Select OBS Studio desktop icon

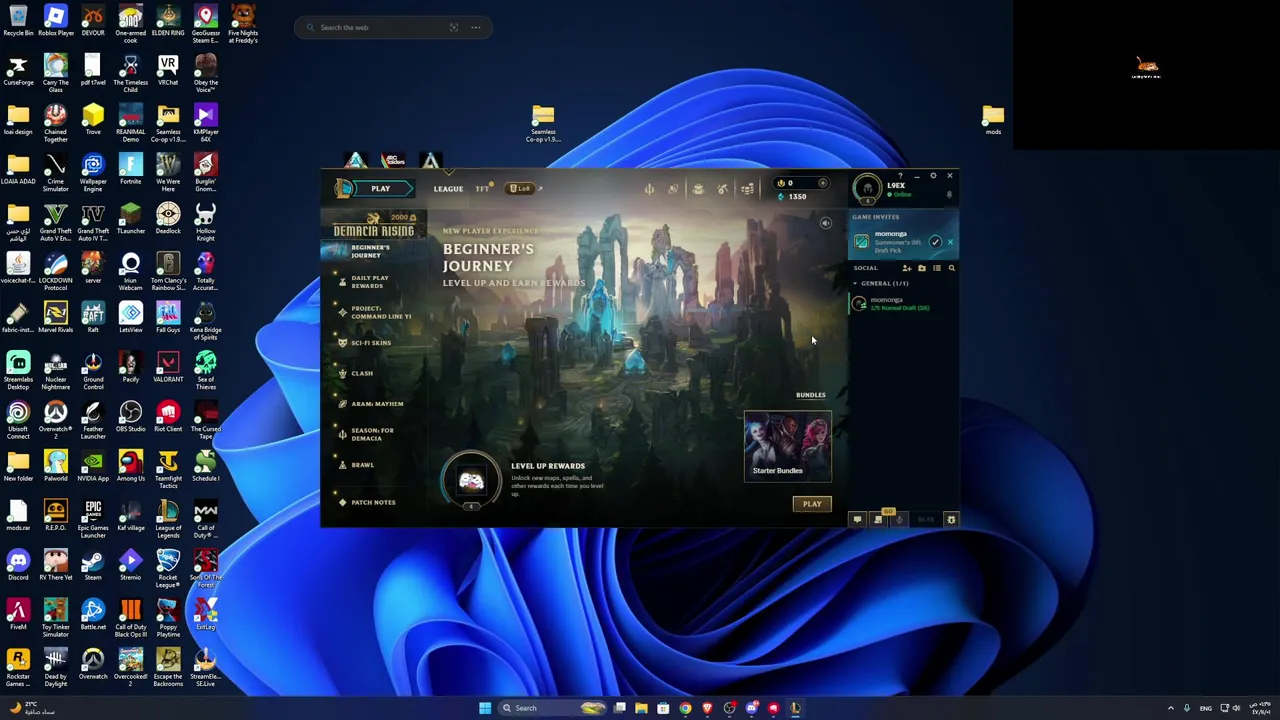click(x=130, y=416)
